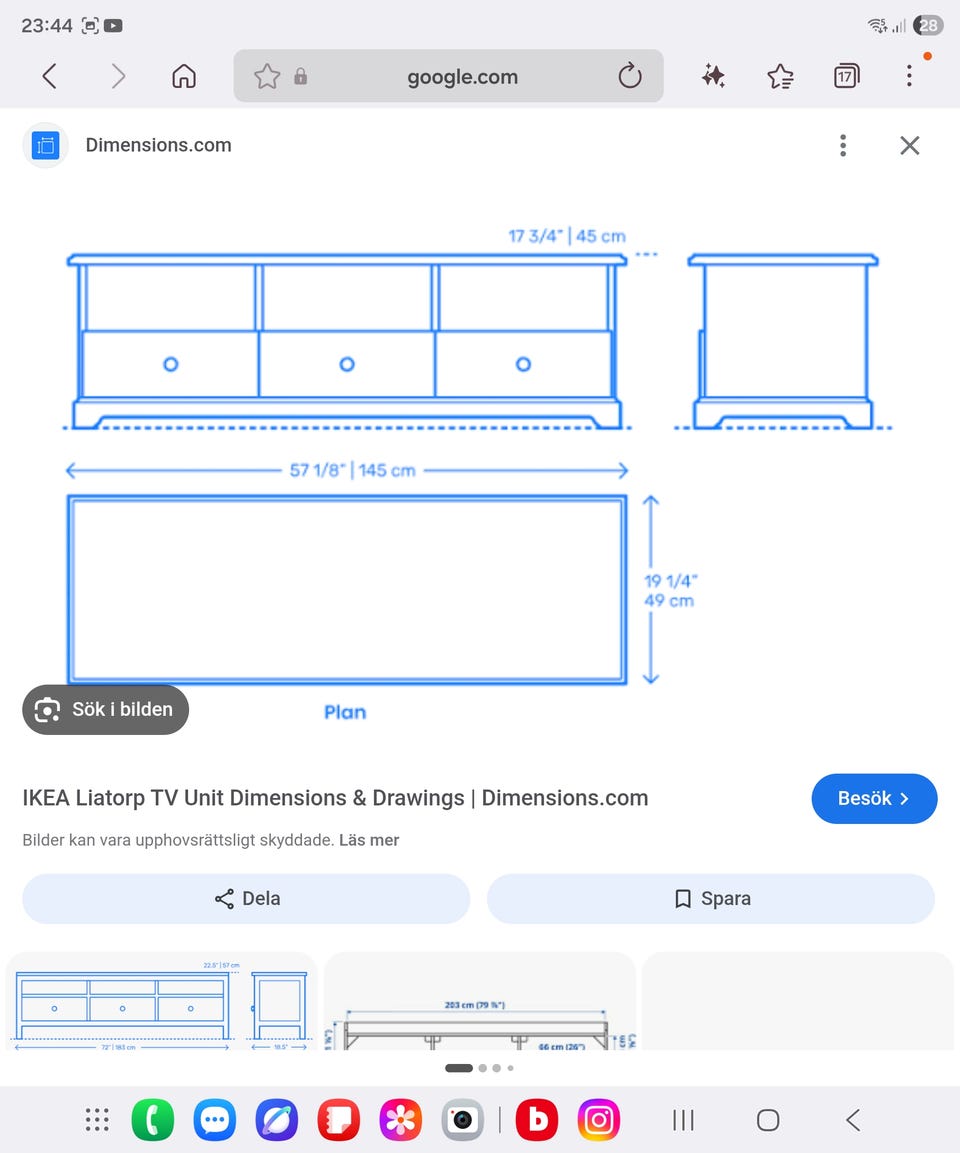Tap the battery indicator showing 28
960x1153 pixels.
coord(928,26)
